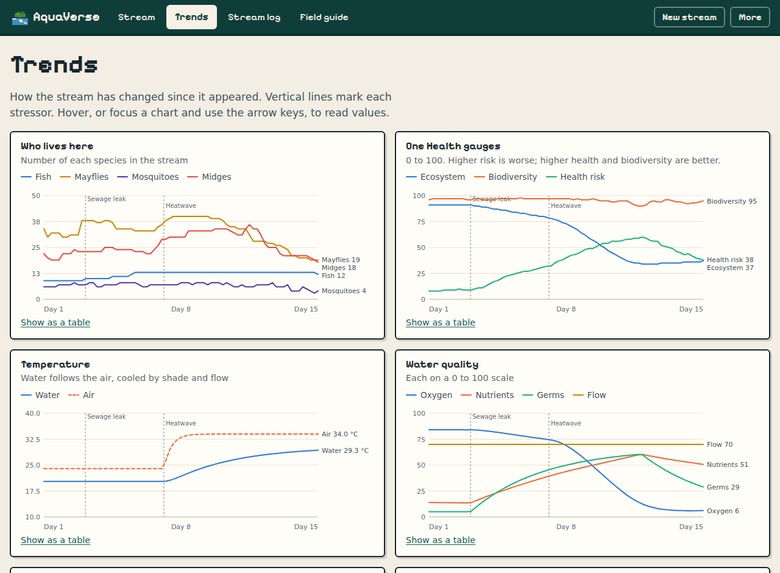Click 'Number of each species in the stream'
The height and width of the screenshot is (573, 780).
pos(104,160)
